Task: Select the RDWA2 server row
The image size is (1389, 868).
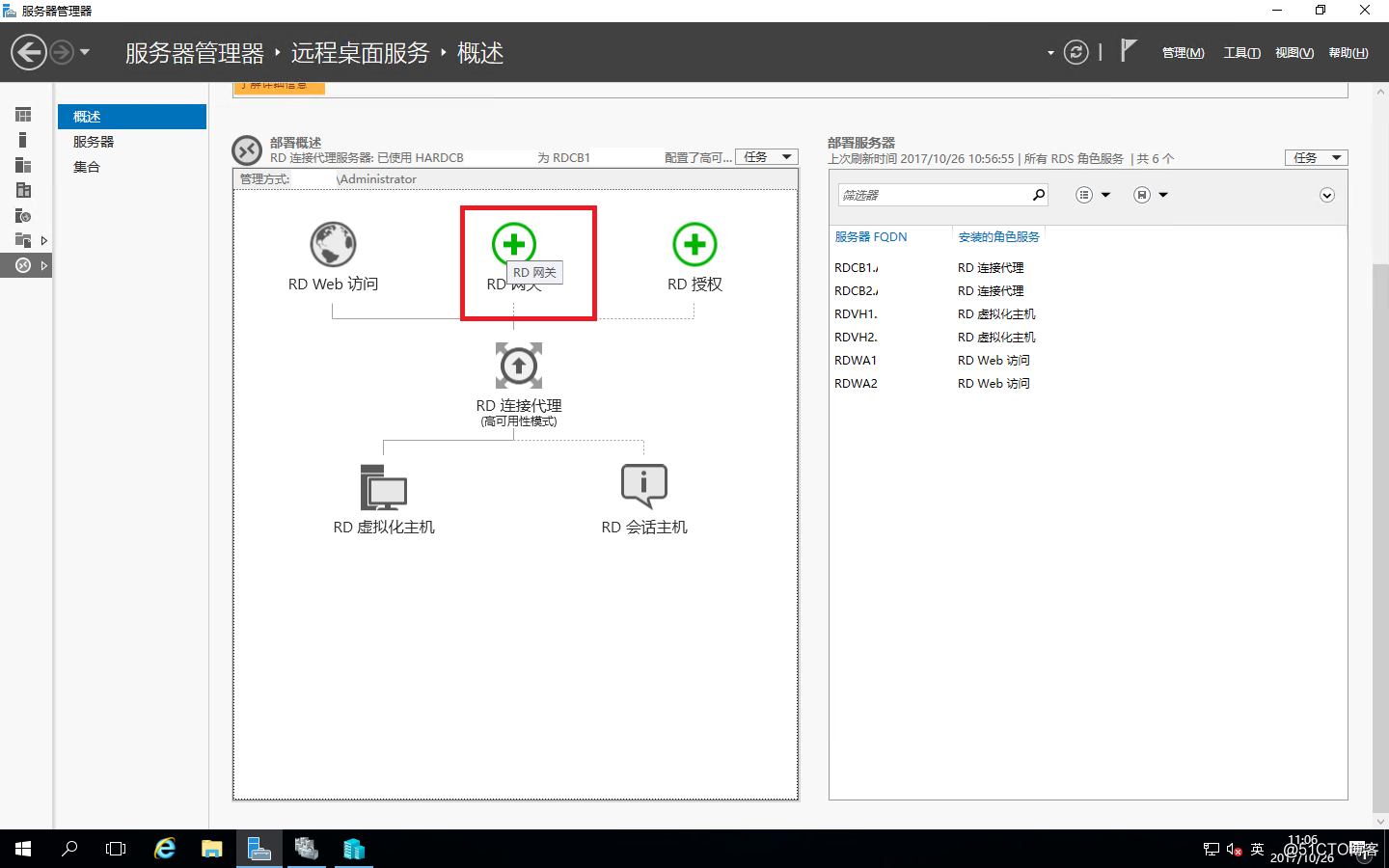Action: [1088, 384]
